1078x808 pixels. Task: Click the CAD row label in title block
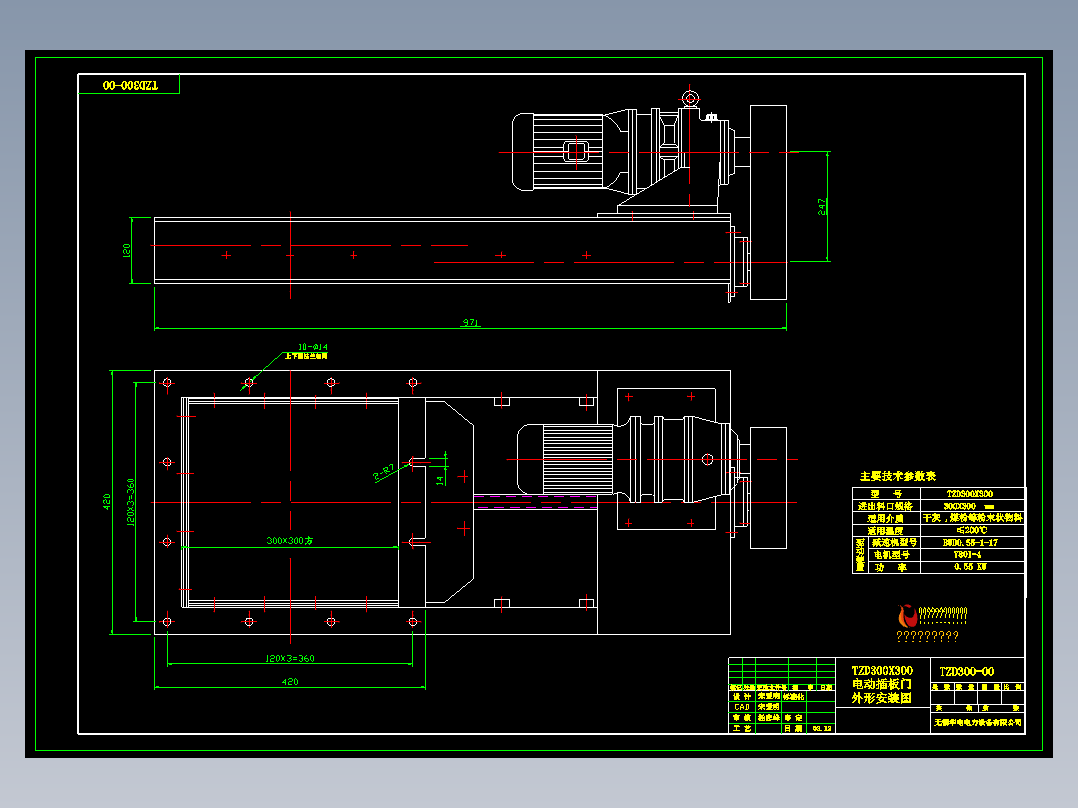click(742, 707)
